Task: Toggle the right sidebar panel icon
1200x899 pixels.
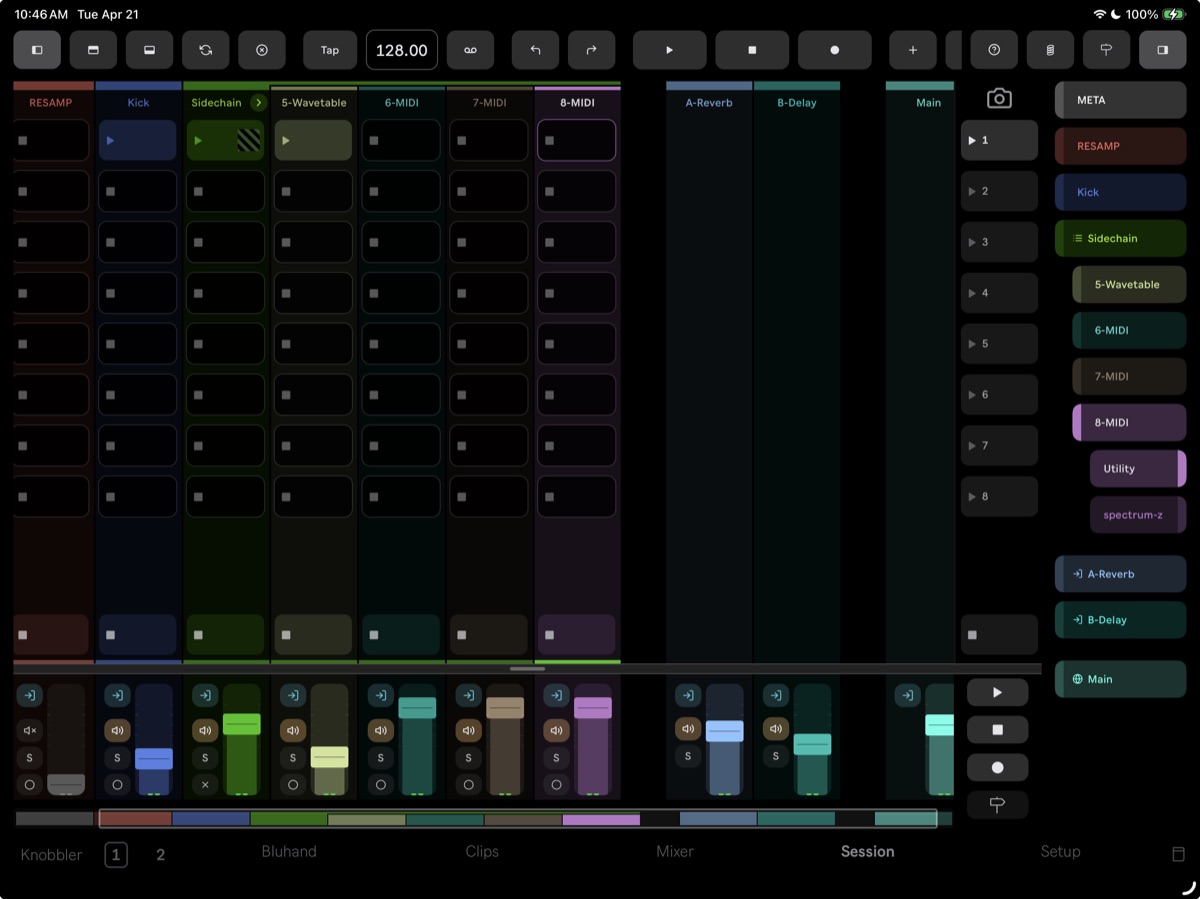Action: point(1162,50)
